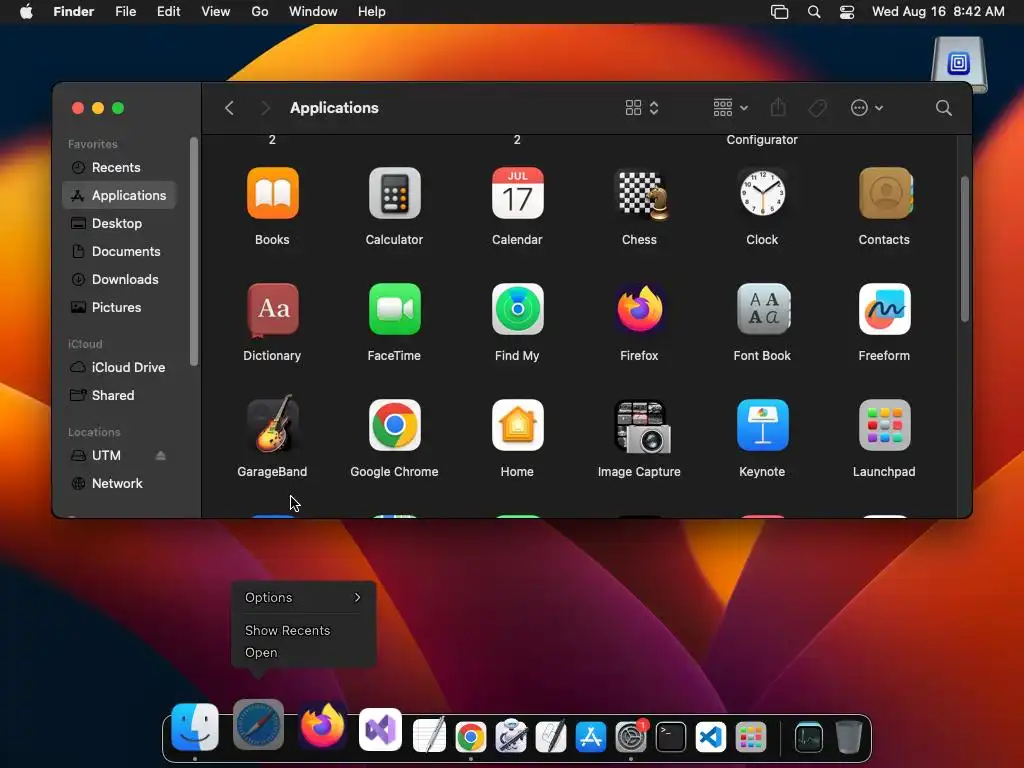Open Control Center in menu bar
The height and width of the screenshot is (768, 1024).
click(847, 12)
